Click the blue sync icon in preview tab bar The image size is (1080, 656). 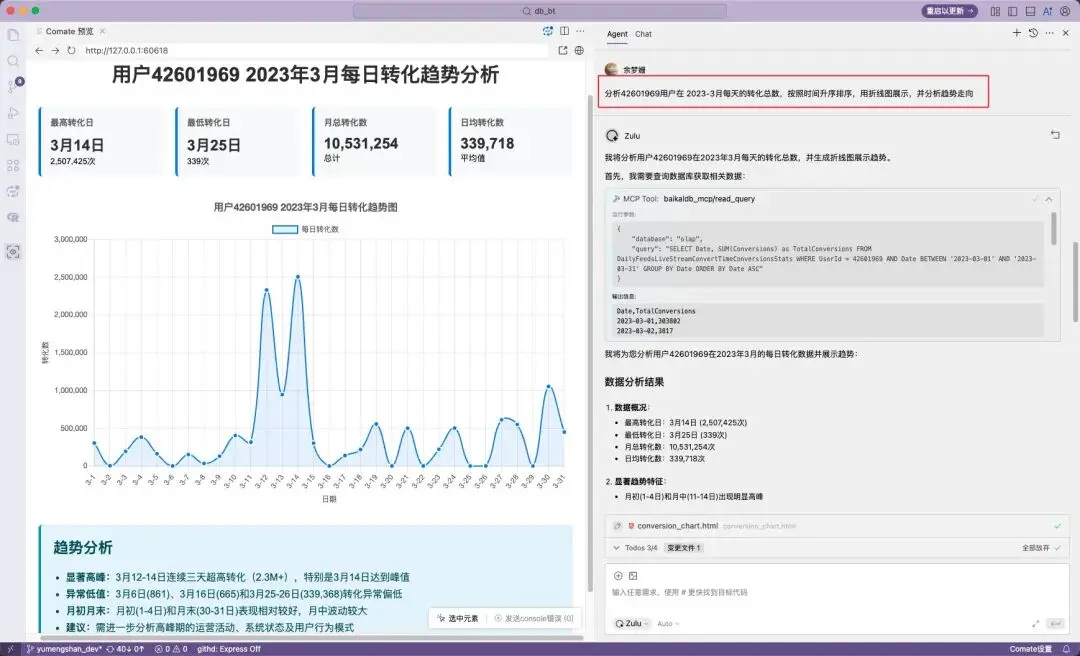click(x=548, y=31)
